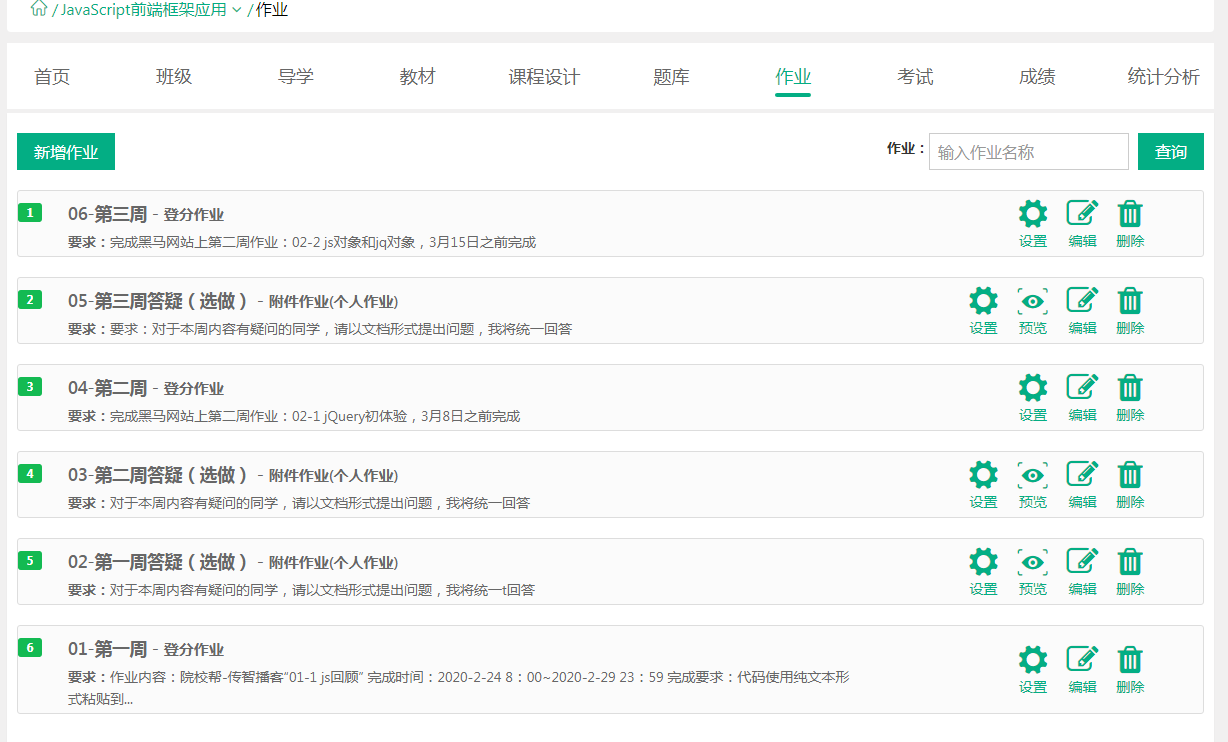Focus the 输入作业名称 search field
The width and height of the screenshot is (1228, 742).
point(1028,152)
